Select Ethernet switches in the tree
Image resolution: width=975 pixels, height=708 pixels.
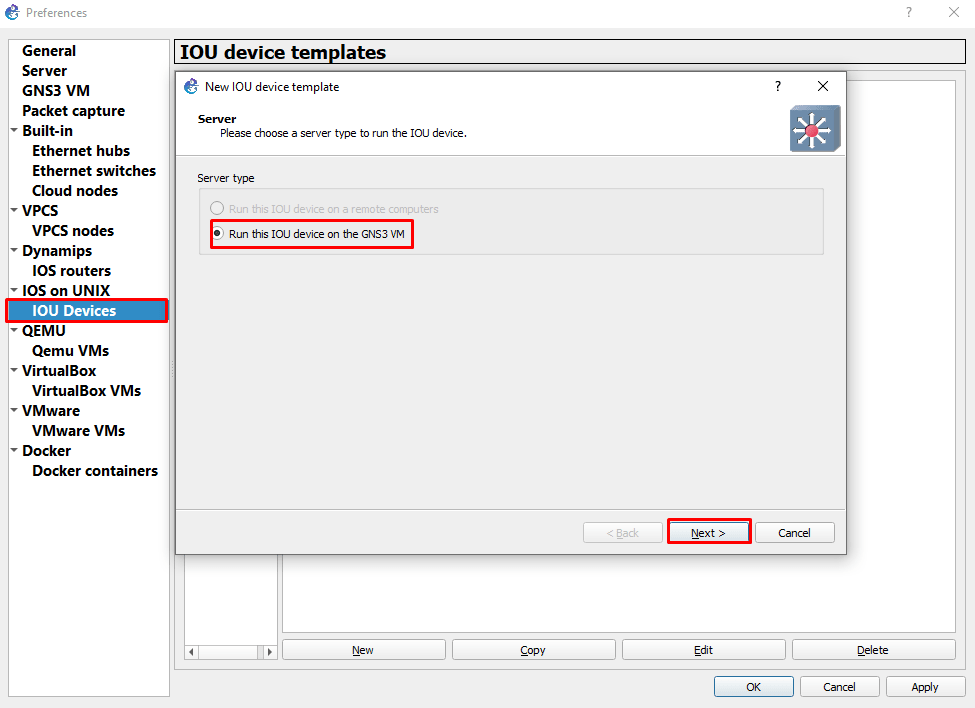pyautogui.click(x=94, y=171)
